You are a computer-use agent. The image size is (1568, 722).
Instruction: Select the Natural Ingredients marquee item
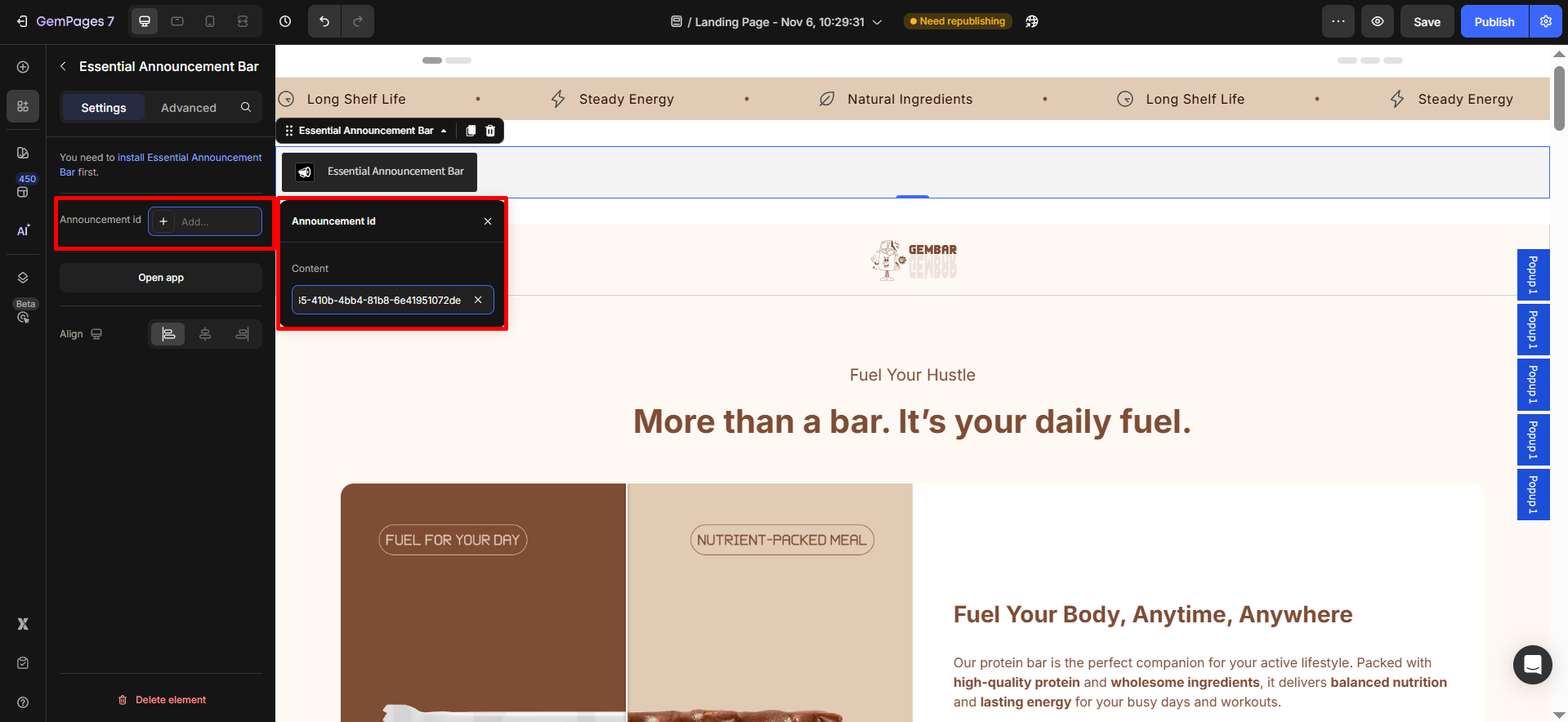coord(896,99)
